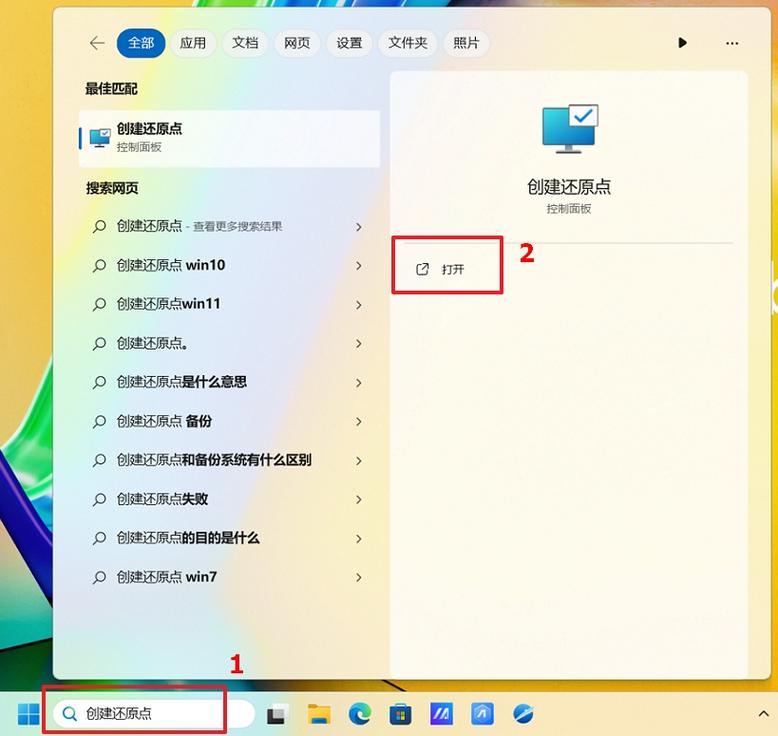The image size is (778, 736).
Task: Select suggestion 创建还原点。
Action: (228, 343)
